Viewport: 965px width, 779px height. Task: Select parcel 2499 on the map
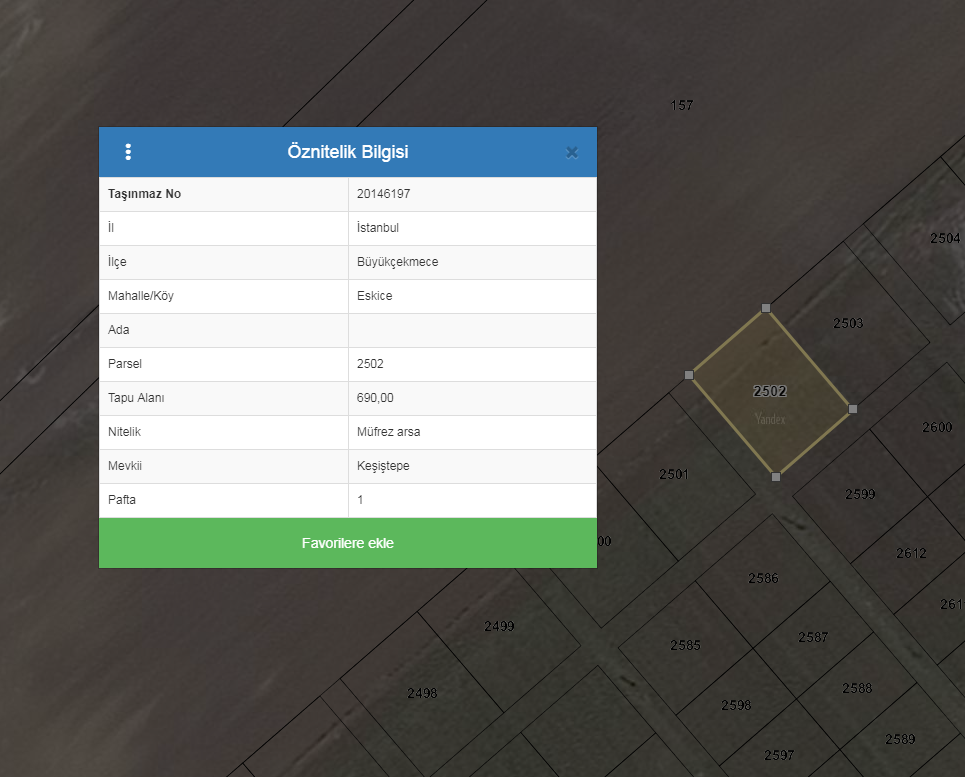pyautogui.click(x=499, y=626)
